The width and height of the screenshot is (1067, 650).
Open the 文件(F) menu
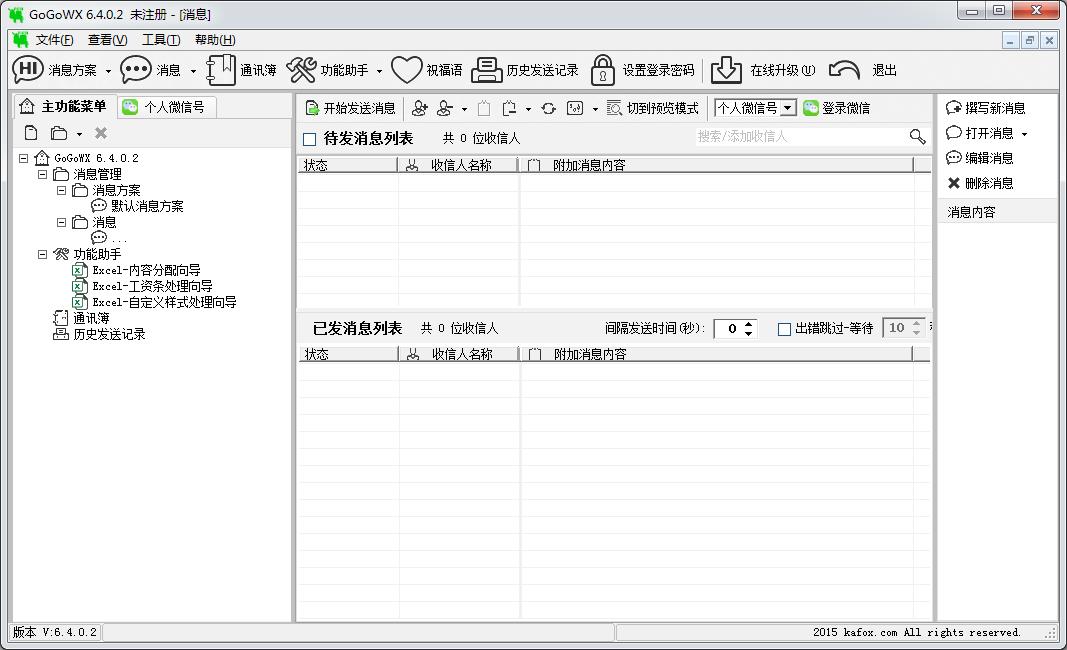coord(54,40)
